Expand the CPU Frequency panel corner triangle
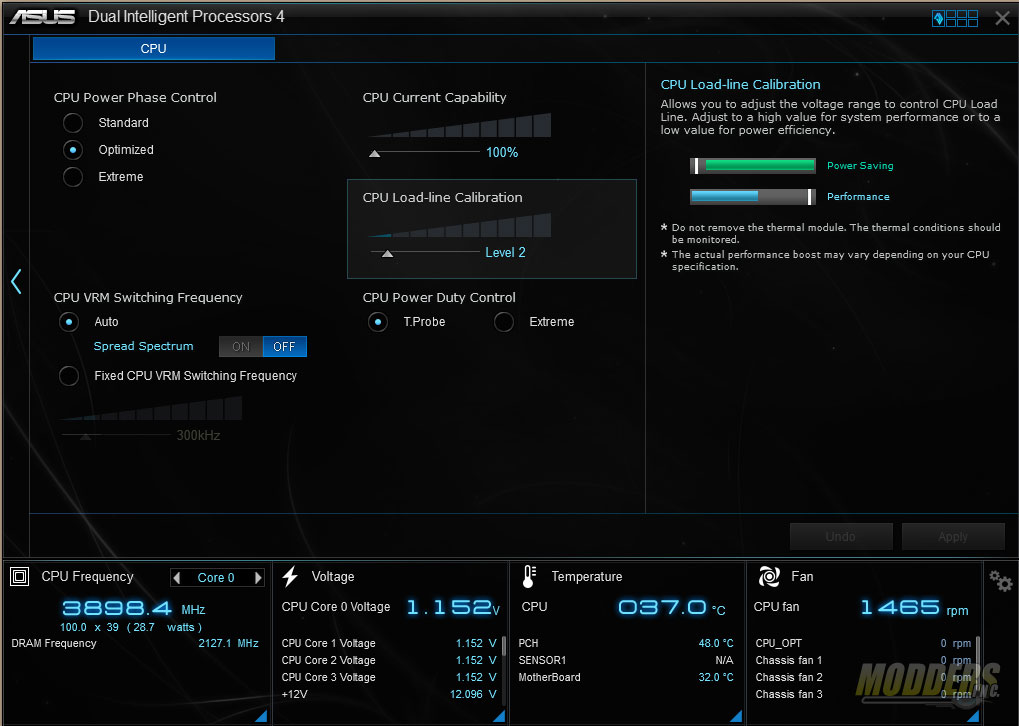The image size is (1019, 726). pyautogui.click(x=261, y=716)
